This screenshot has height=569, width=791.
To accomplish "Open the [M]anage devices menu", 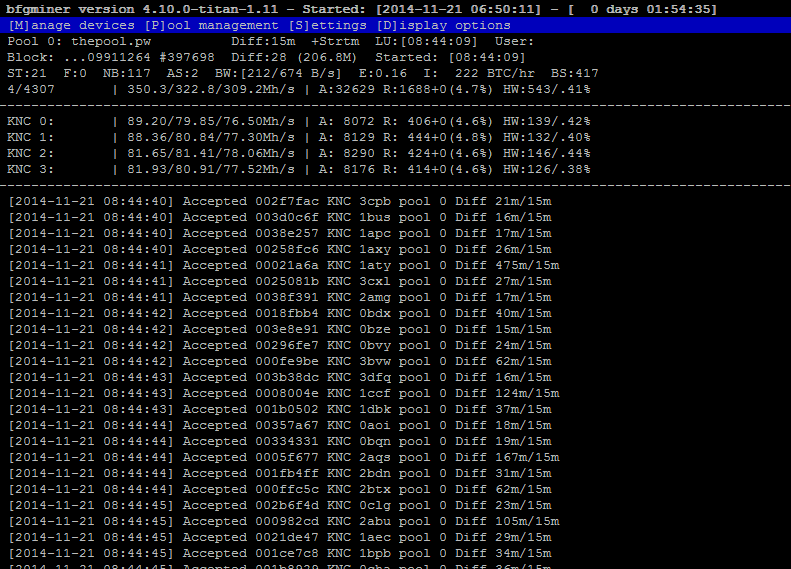I will (71, 25).
